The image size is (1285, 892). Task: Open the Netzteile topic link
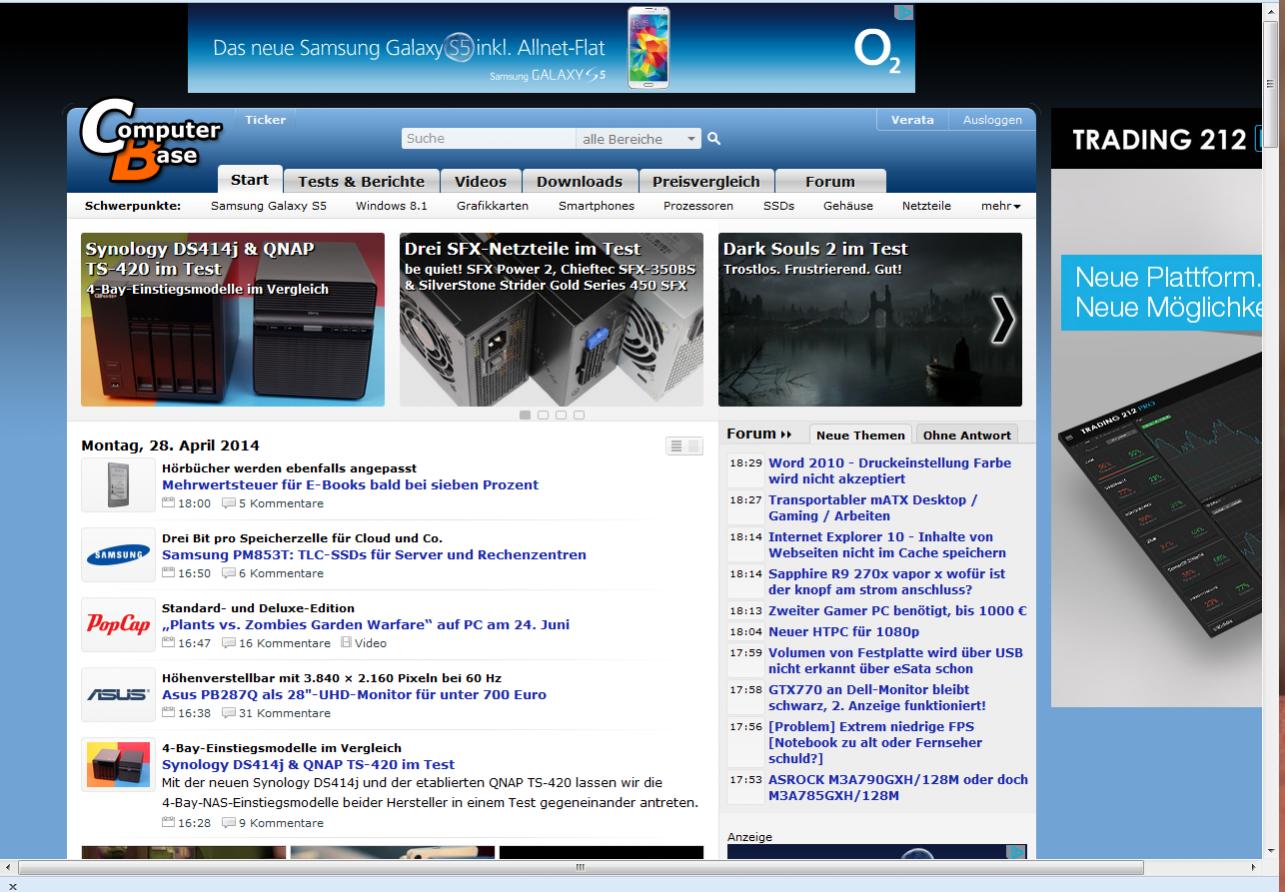[x=926, y=206]
